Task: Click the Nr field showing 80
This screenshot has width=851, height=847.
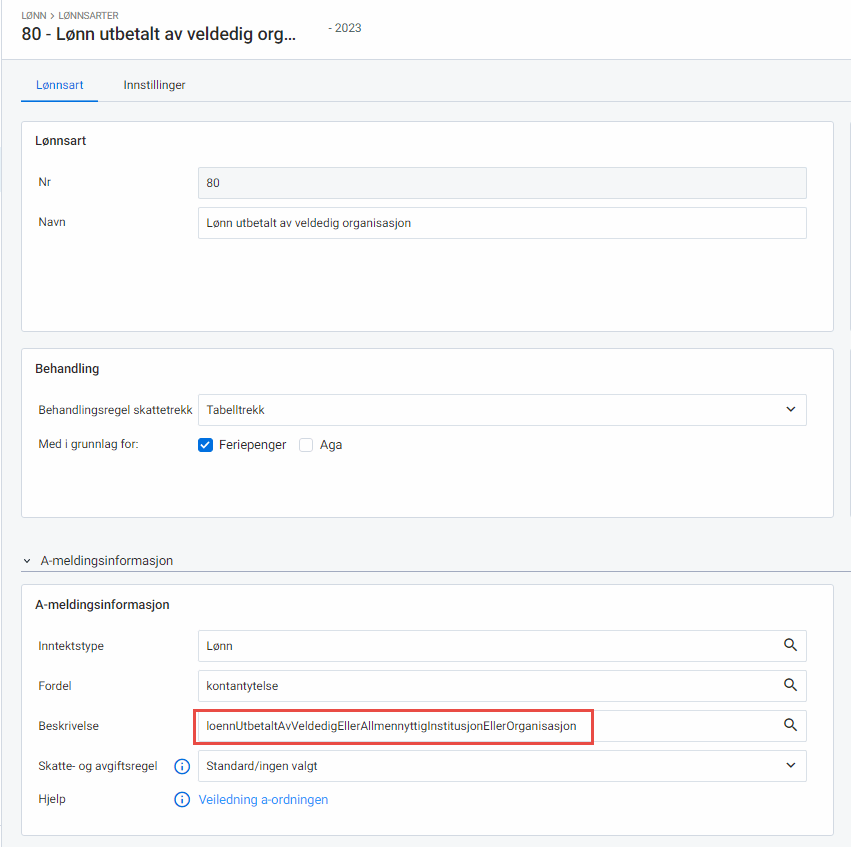Action: (x=500, y=182)
